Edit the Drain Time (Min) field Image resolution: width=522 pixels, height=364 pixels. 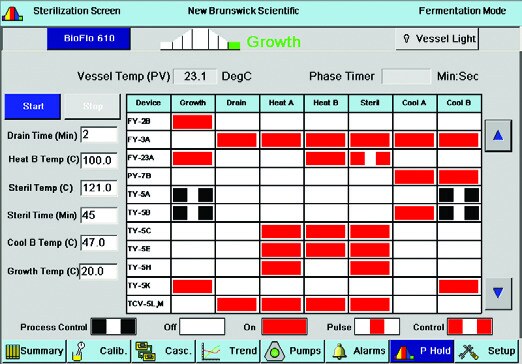tap(99, 135)
